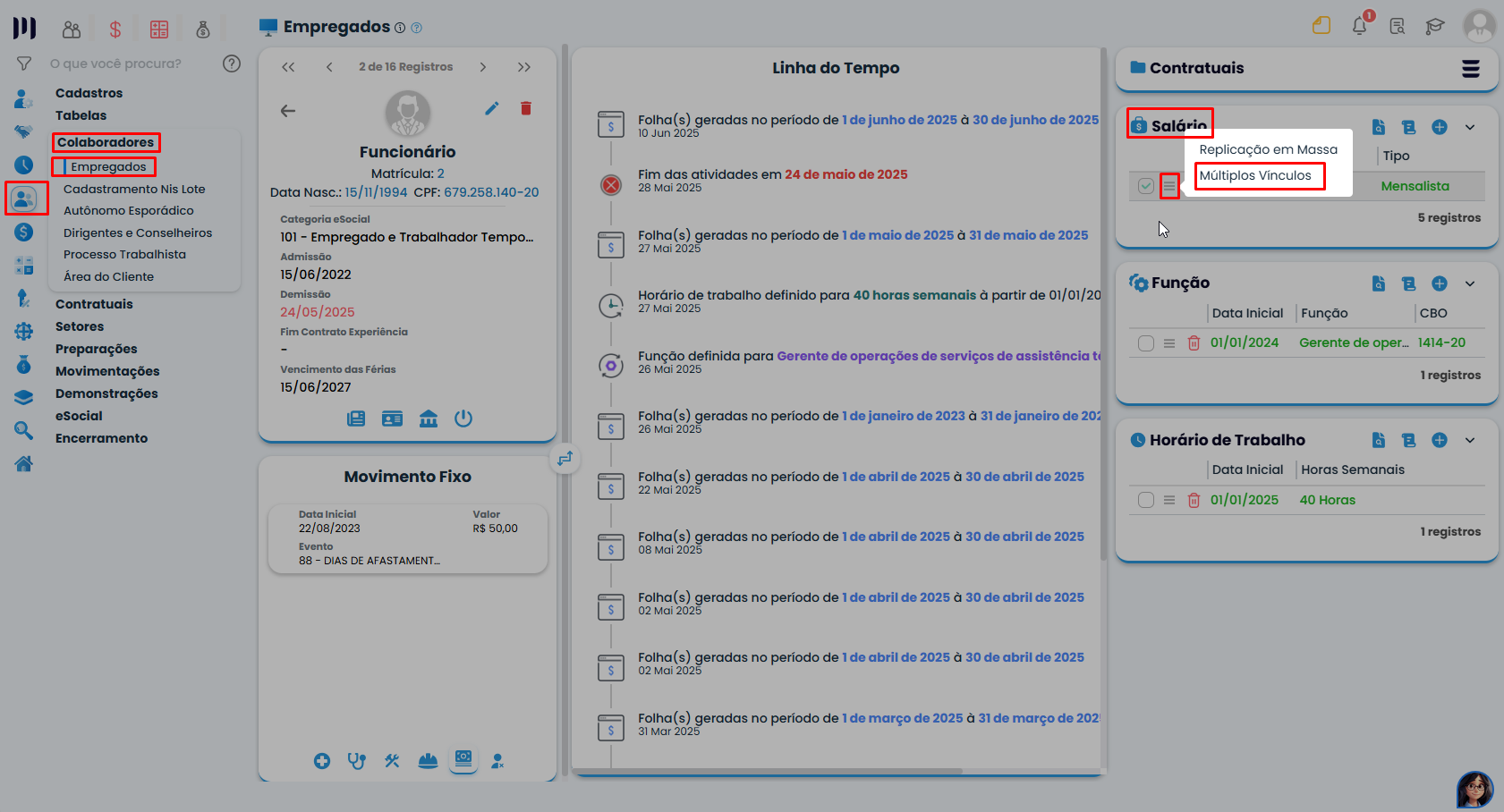
Task: Expand the Cadastros menu section
Action: point(89,93)
